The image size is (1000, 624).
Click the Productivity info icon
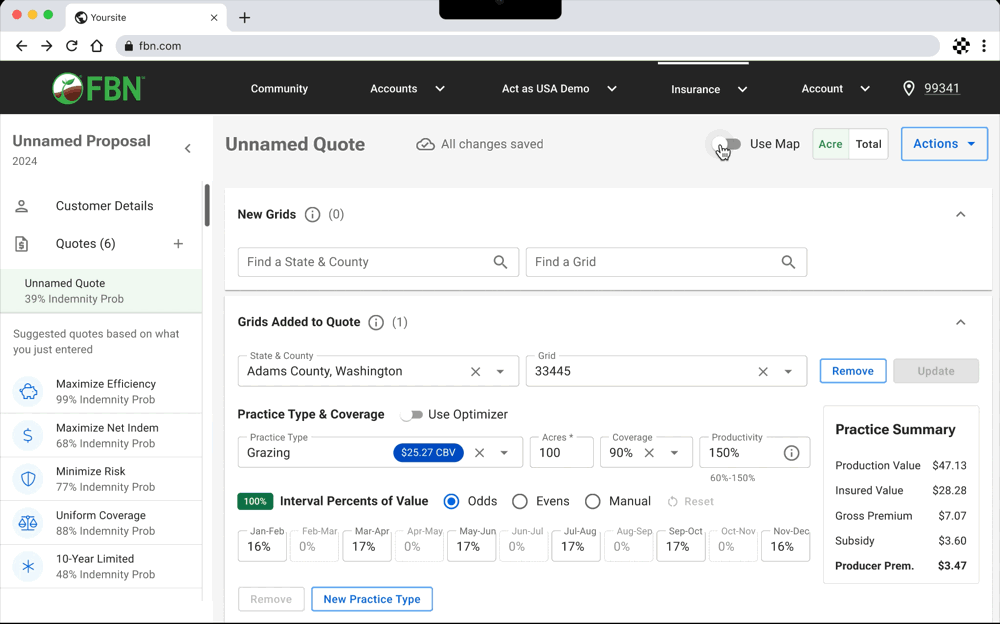(x=791, y=453)
